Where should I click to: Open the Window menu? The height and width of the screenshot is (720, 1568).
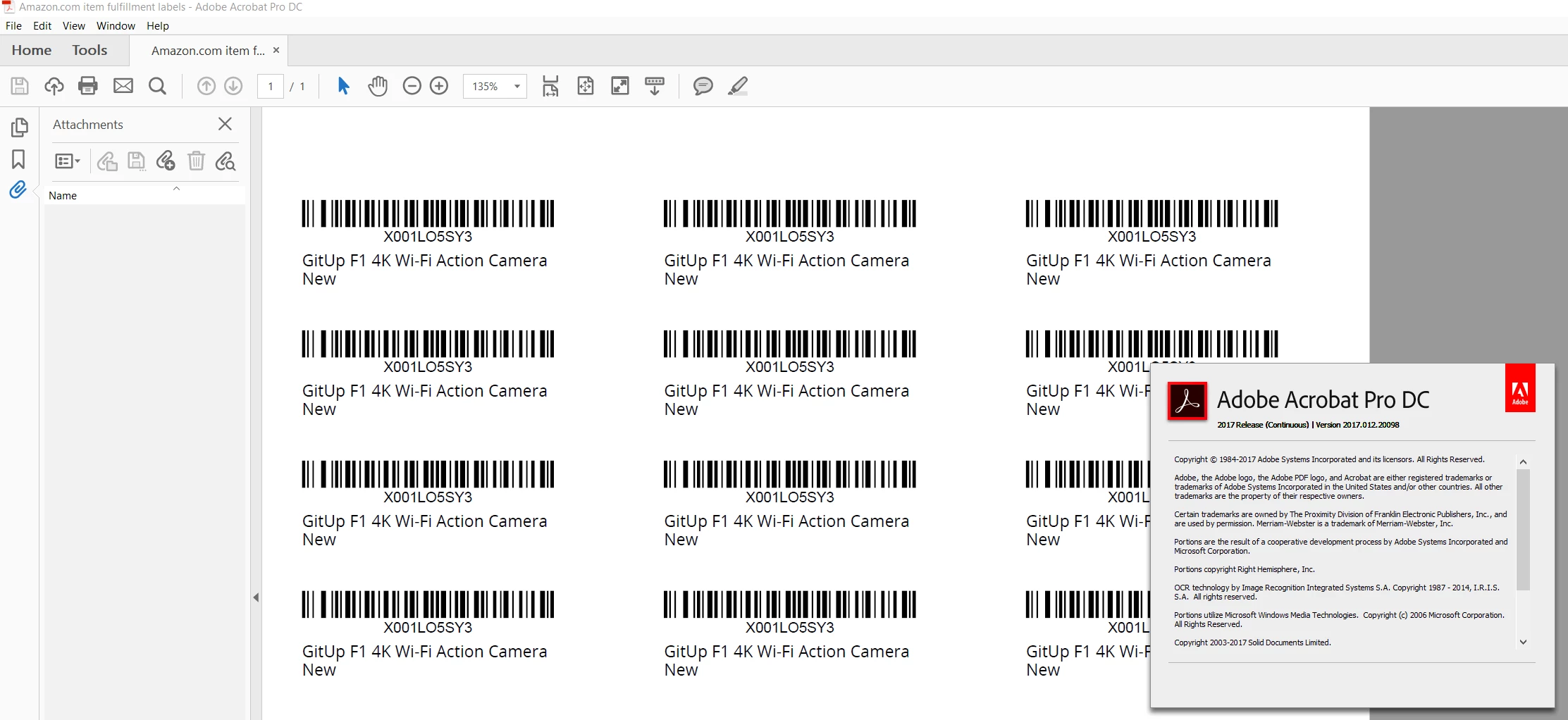116,25
